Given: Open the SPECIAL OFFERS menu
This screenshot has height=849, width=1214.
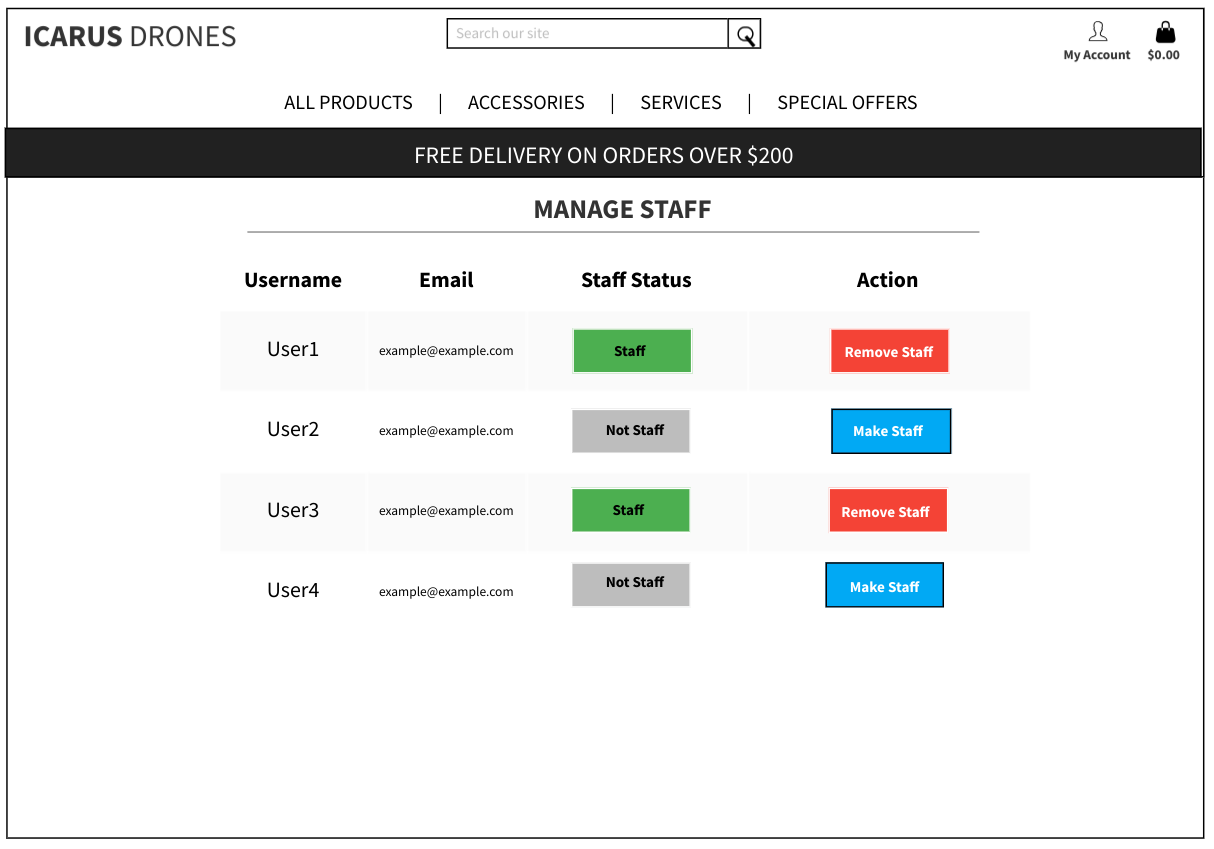Looking at the screenshot, I should (847, 102).
